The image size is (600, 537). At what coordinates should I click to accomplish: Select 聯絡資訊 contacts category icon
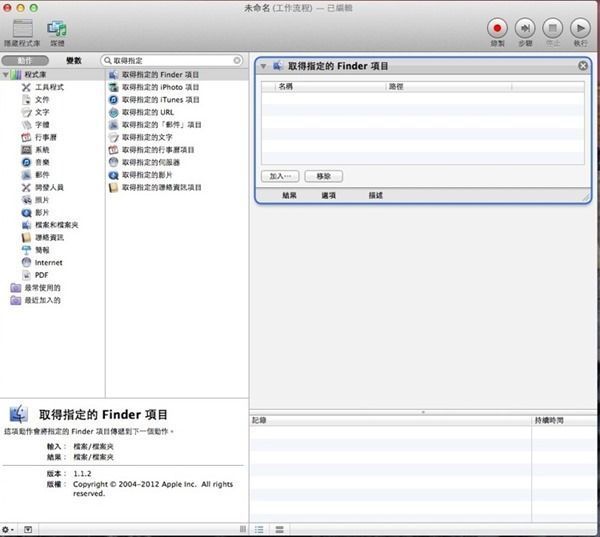pos(26,238)
